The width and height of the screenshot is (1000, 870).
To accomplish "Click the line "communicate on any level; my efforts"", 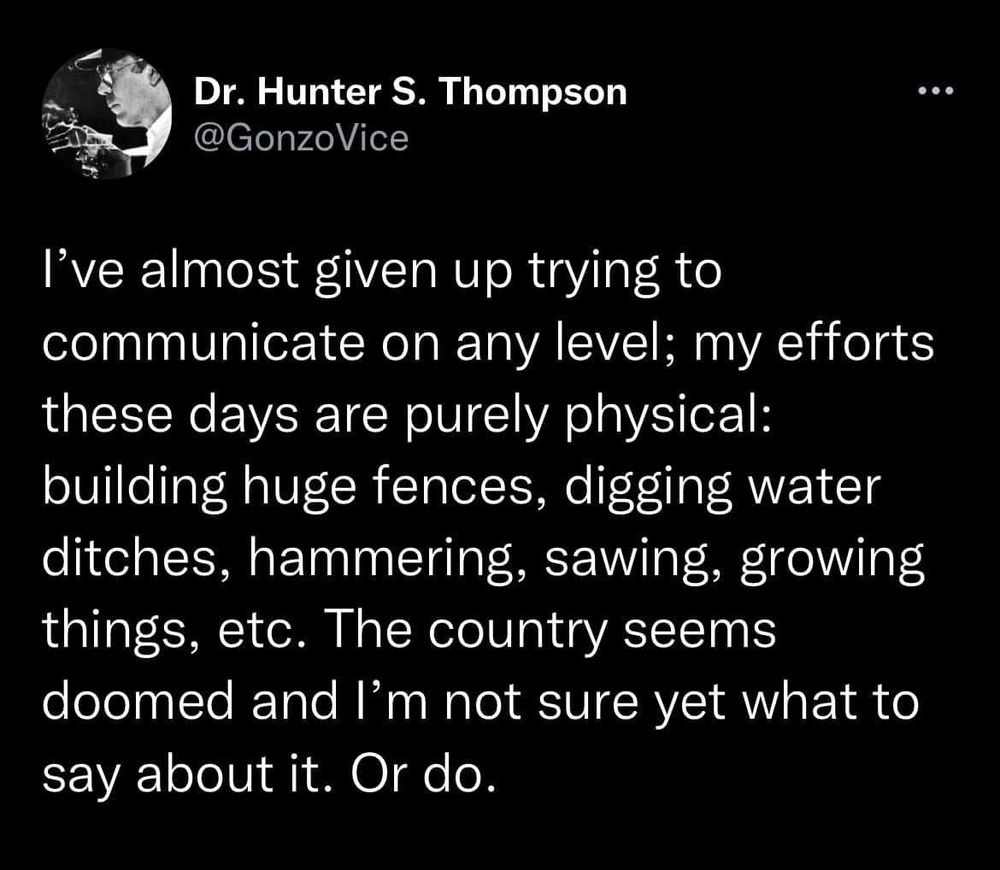I will [489, 343].
